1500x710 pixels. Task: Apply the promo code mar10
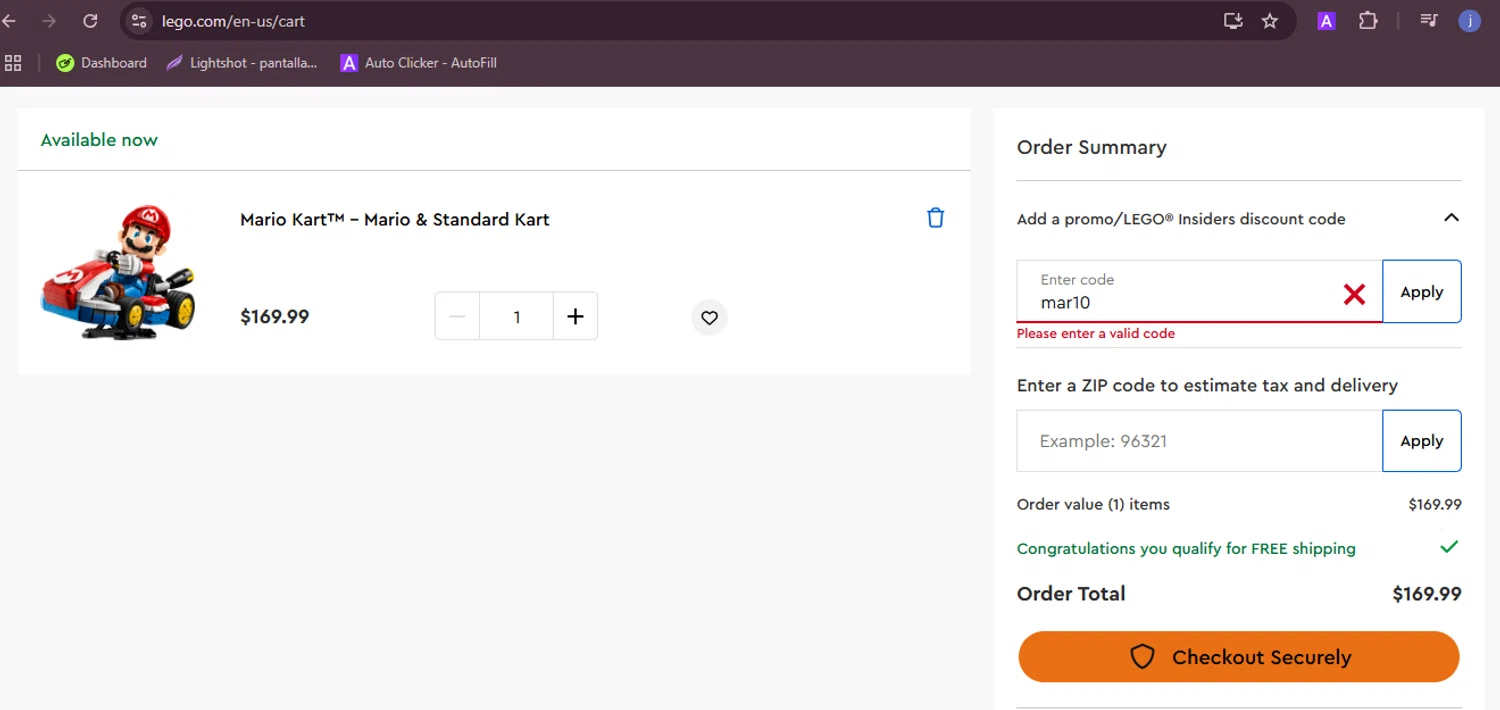tap(1421, 292)
